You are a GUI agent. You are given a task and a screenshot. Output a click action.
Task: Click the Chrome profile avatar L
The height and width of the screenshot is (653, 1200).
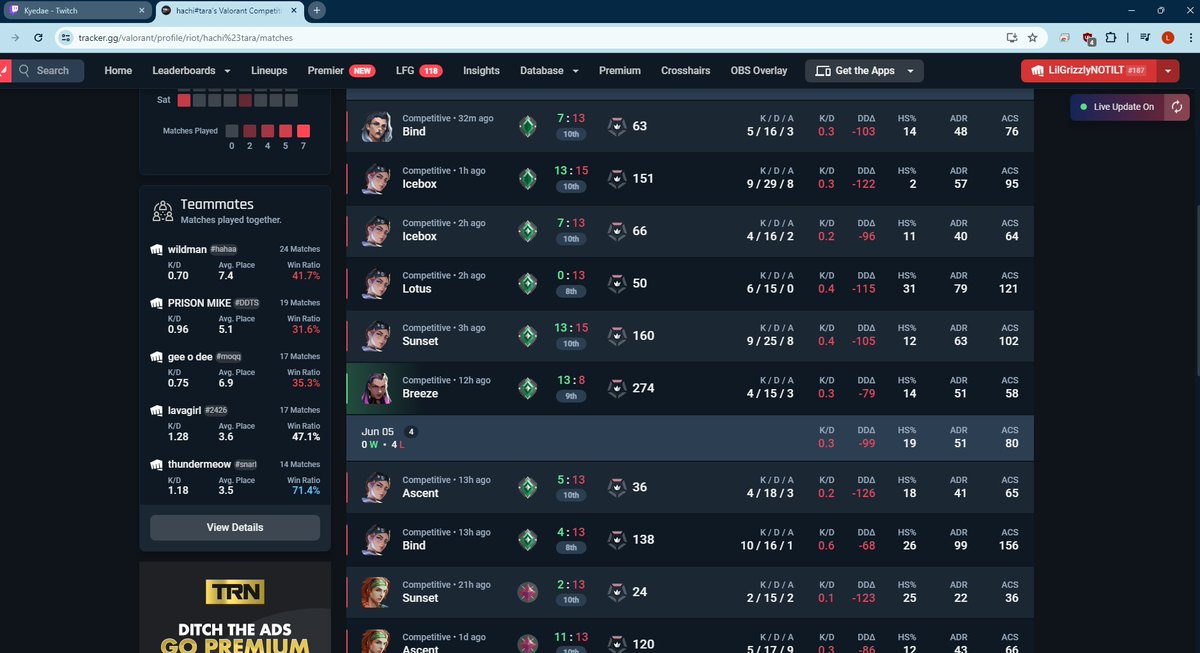coord(1166,37)
